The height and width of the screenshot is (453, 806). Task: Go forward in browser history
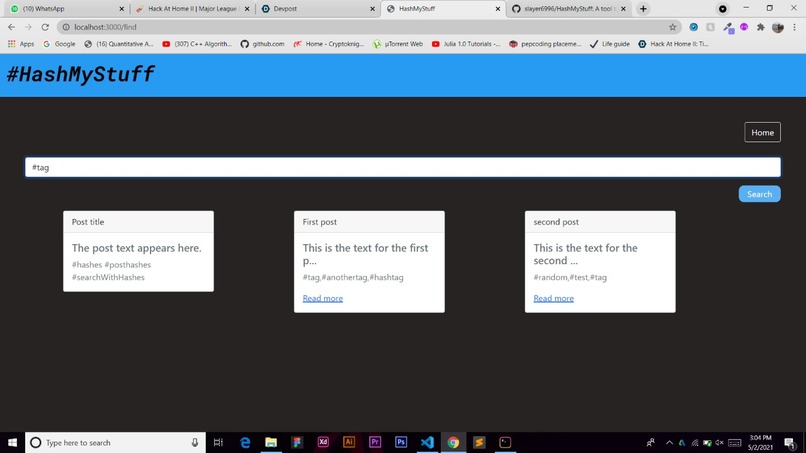[28, 27]
